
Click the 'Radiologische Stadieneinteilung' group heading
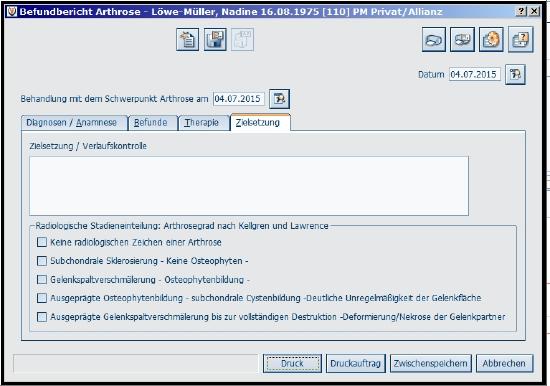pos(182,226)
